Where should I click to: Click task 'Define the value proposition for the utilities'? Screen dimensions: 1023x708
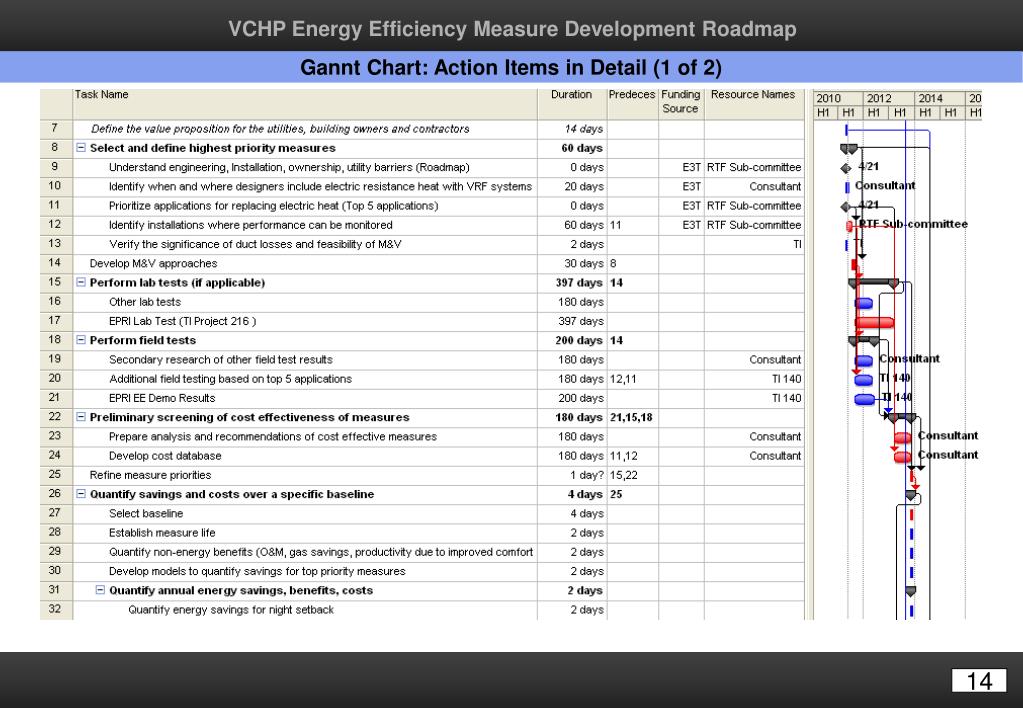280,129
